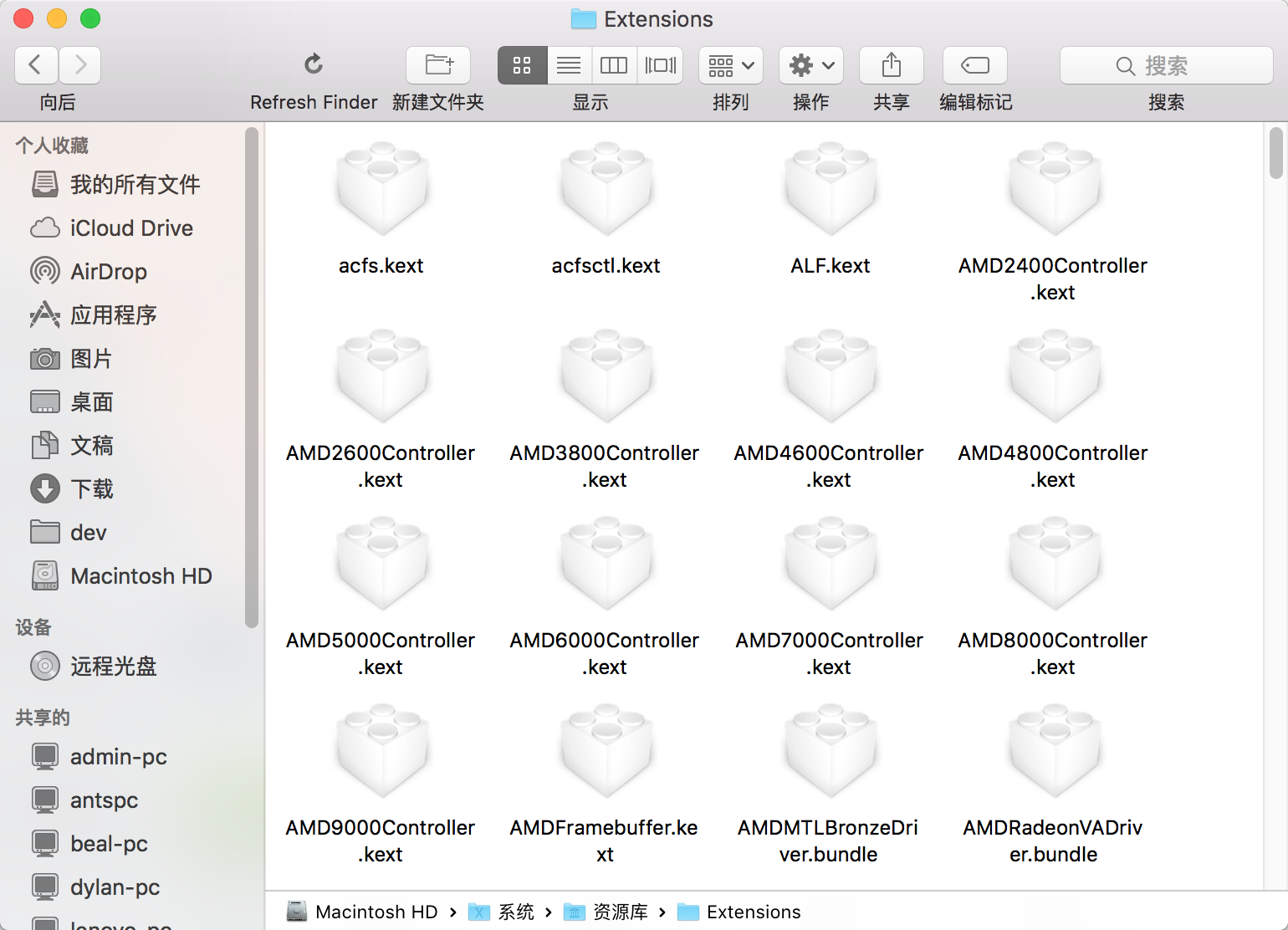Viewport: 1288px width, 930px height.
Task: Select the AMD2600Controller.kext icon
Action: click(382, 376)
